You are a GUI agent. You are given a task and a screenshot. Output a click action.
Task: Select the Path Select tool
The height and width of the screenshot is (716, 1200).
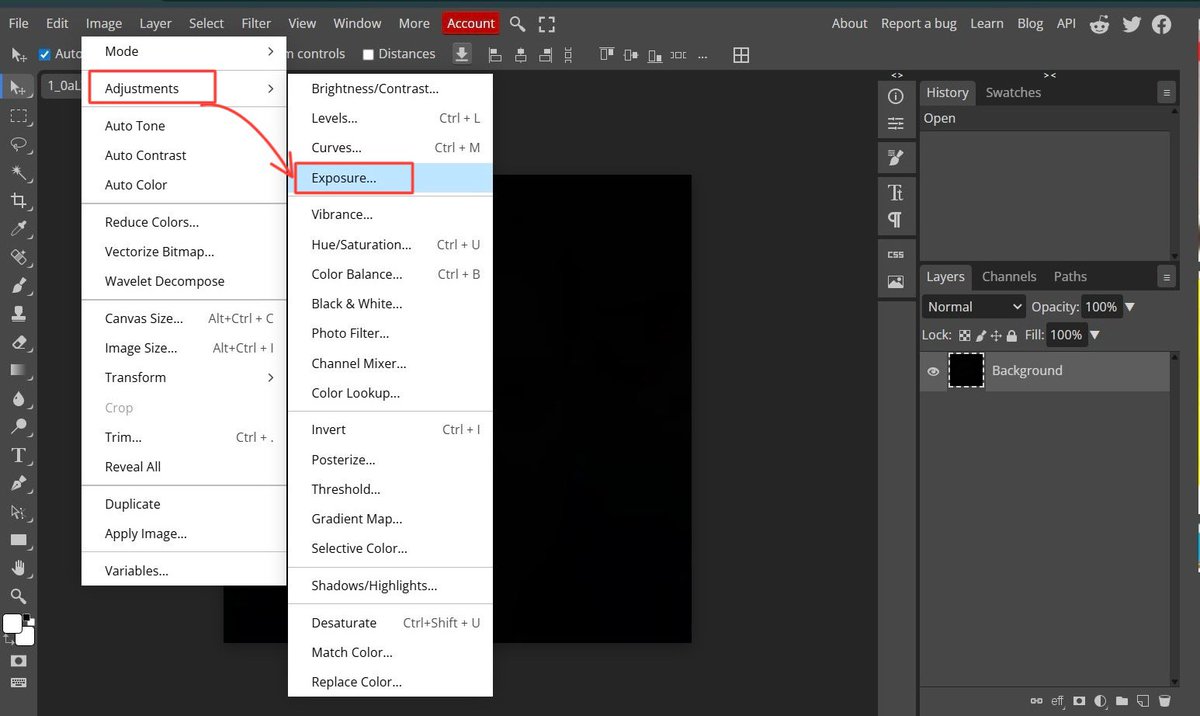18,511
